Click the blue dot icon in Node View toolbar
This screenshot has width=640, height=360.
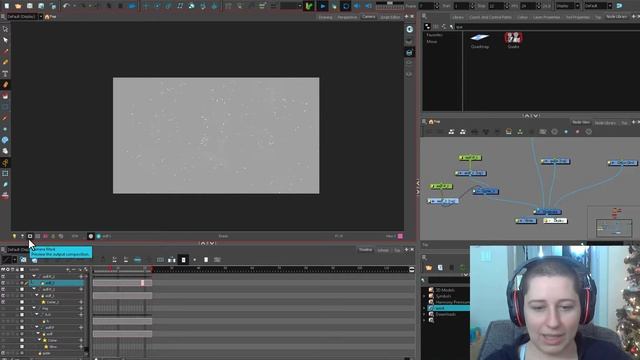[x=566, y=132]
